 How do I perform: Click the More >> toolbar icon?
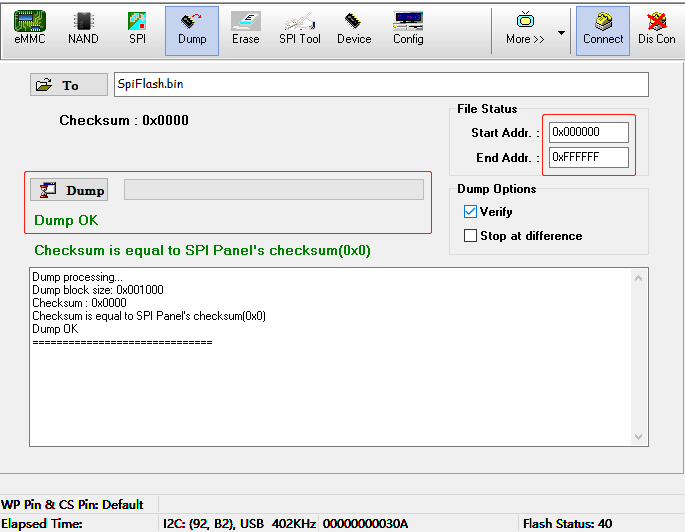pyautogui.click(x=525, y=29)
